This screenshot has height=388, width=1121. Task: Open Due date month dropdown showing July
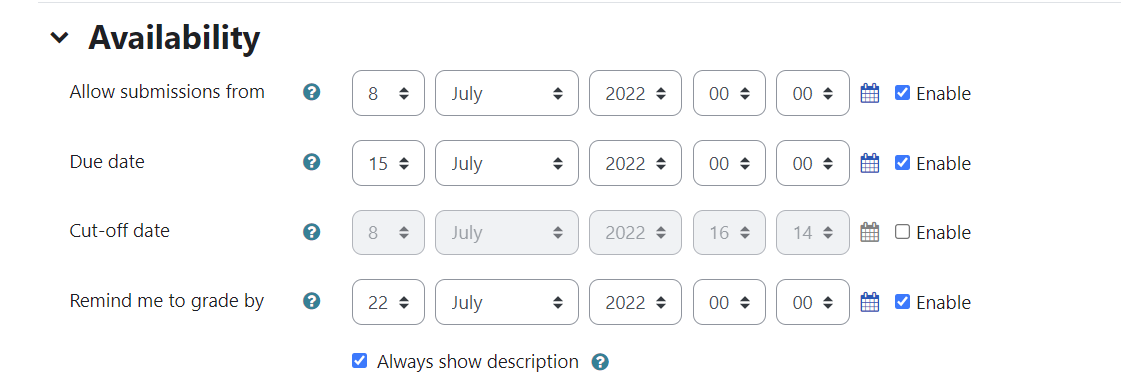click(x=506, y=163)
